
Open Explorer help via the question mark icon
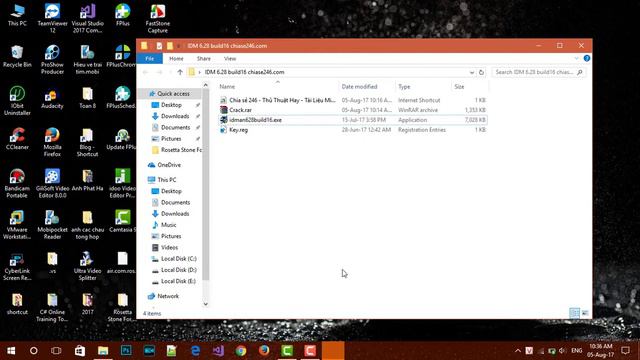click(587, 58)
